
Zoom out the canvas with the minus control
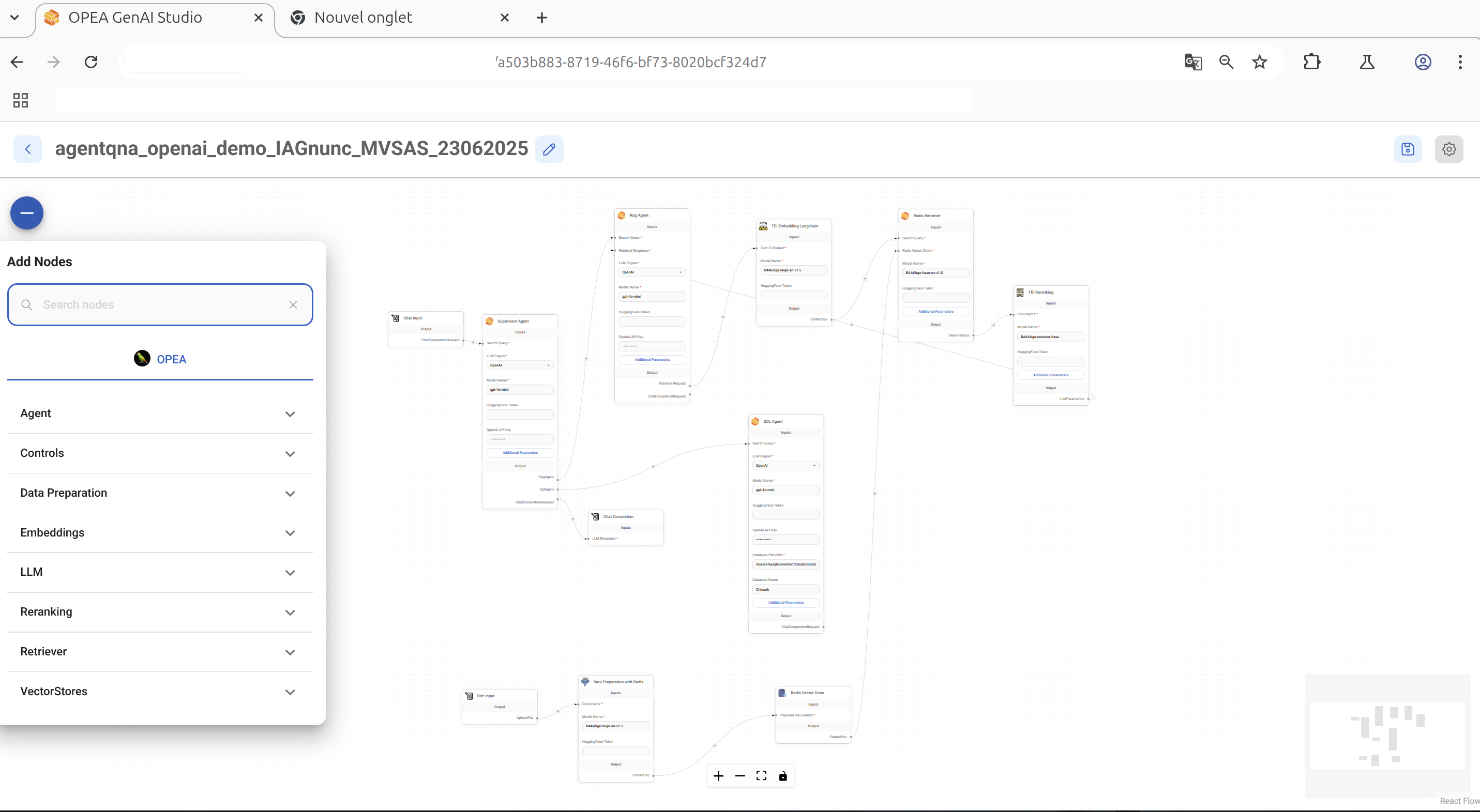740,776
